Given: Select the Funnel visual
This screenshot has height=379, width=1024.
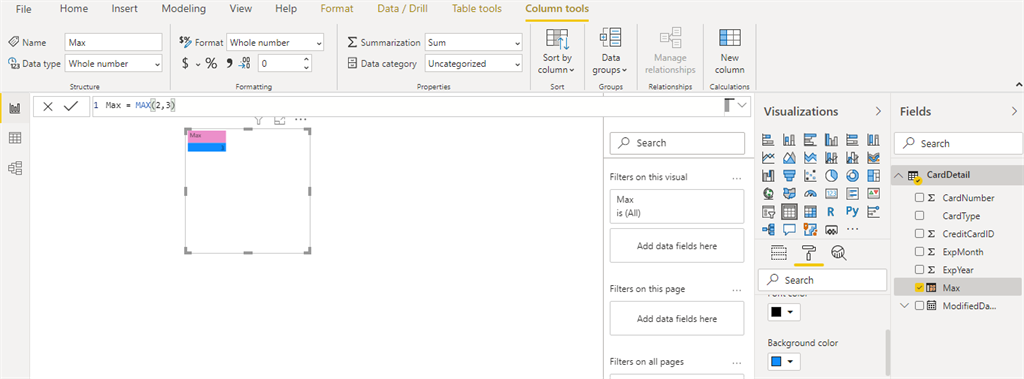Looking at the screenshot, I should tap(789, 175).
